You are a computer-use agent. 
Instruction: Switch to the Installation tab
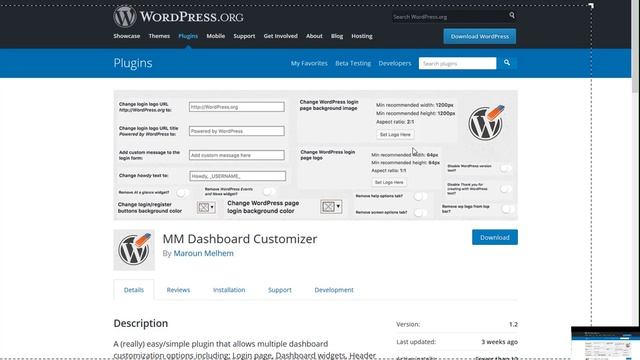tap(229, 290)
